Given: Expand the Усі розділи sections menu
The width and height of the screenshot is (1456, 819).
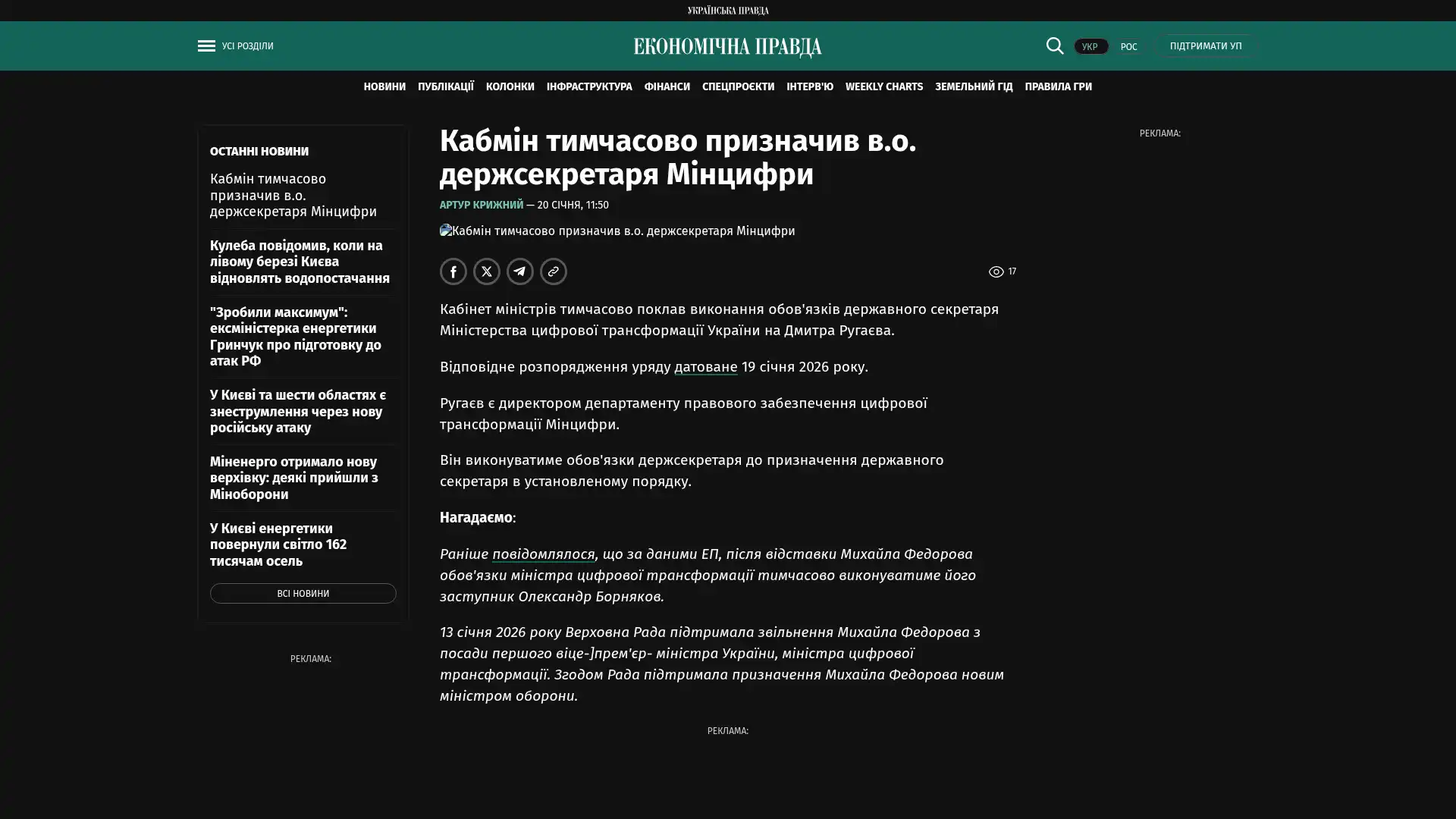Looking at the screenshot, I should [x=247, y=46].
